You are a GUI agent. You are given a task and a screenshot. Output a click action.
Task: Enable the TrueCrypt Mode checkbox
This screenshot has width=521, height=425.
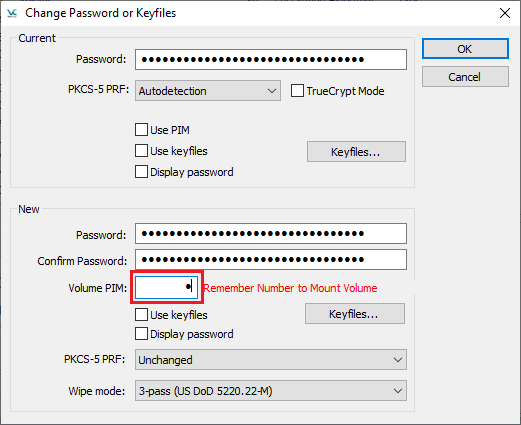(x=297, y=91)
